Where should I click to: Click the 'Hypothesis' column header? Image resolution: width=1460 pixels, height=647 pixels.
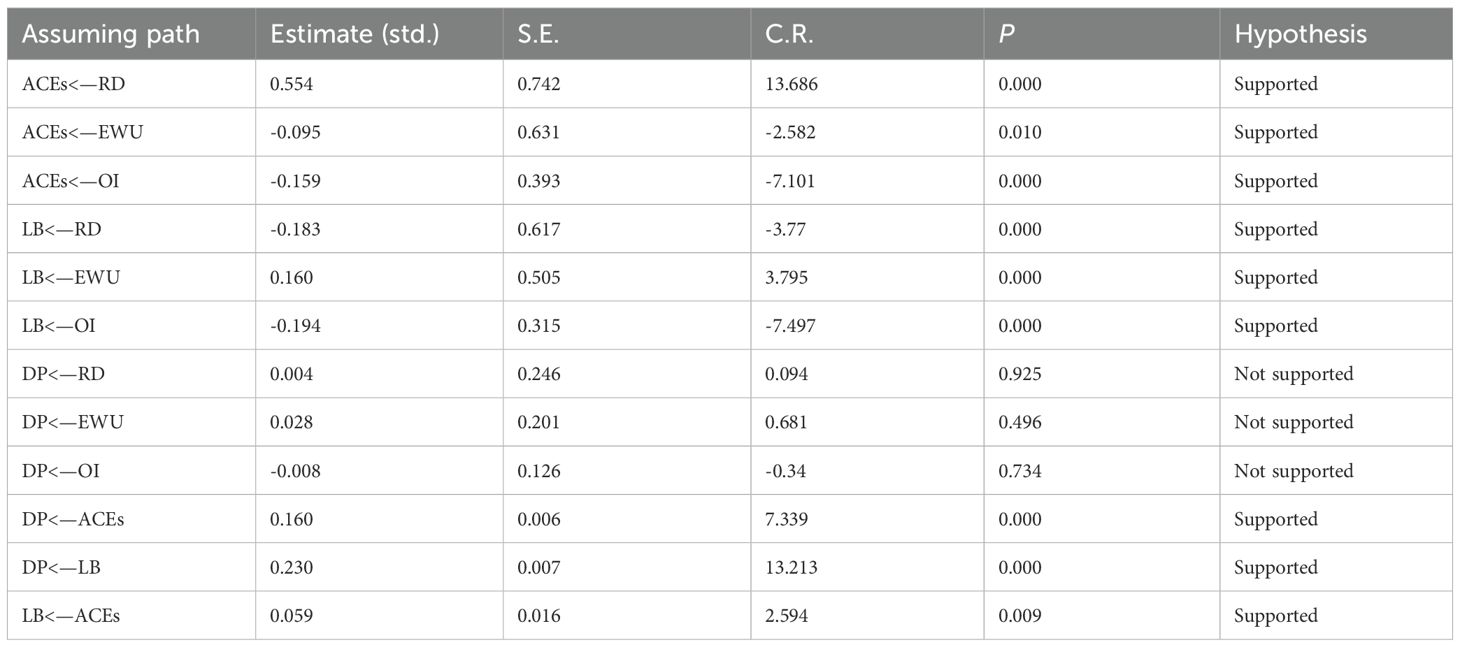[1300, 35]
